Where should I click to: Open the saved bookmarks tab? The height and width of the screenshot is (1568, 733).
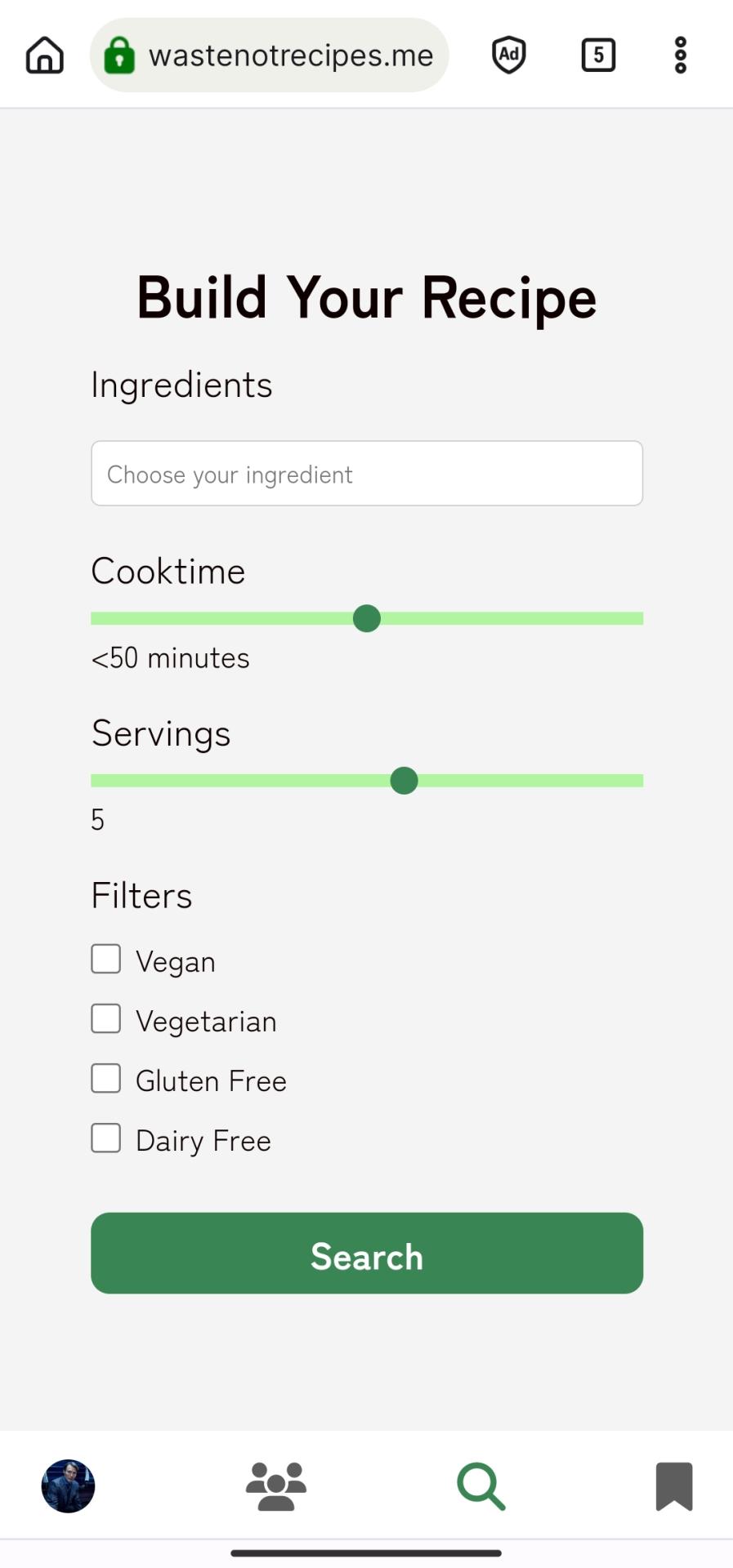[674, 1486]
